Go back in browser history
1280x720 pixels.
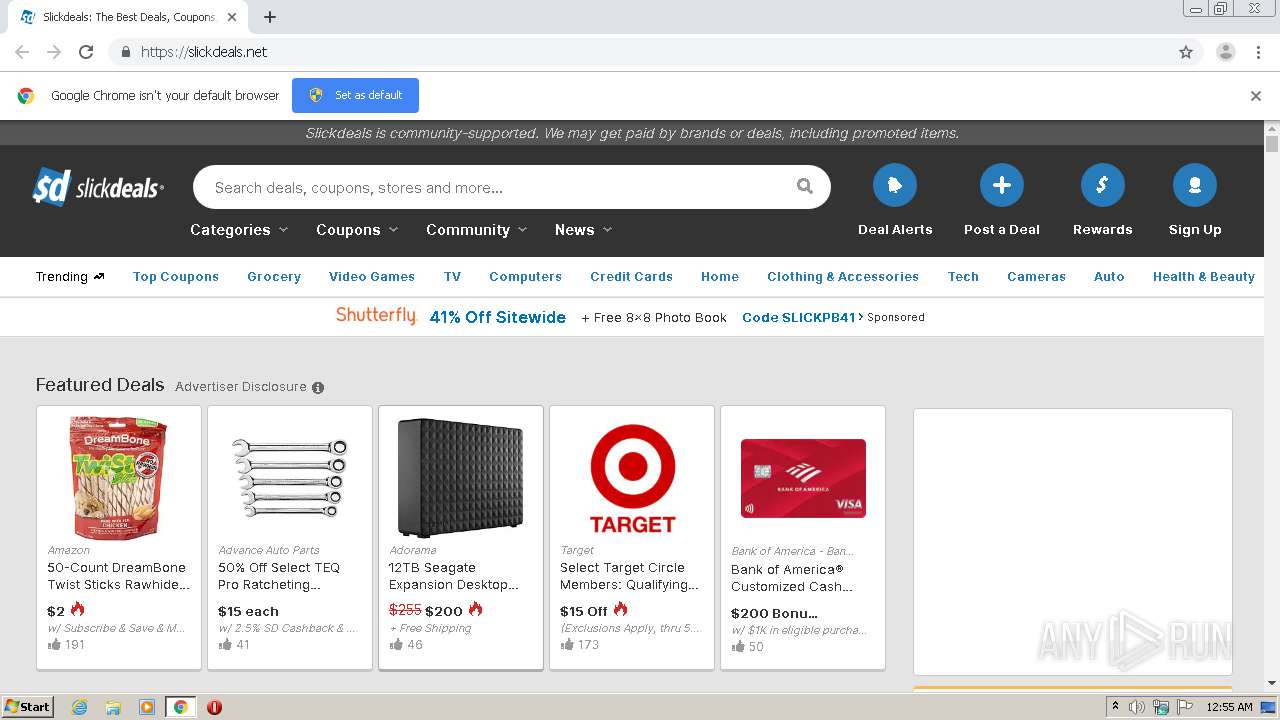(22, 52)
